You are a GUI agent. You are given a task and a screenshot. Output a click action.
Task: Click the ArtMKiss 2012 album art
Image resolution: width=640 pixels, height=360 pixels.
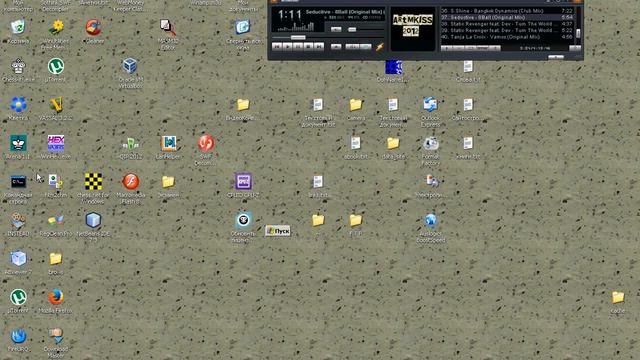[x=413, y=29]
